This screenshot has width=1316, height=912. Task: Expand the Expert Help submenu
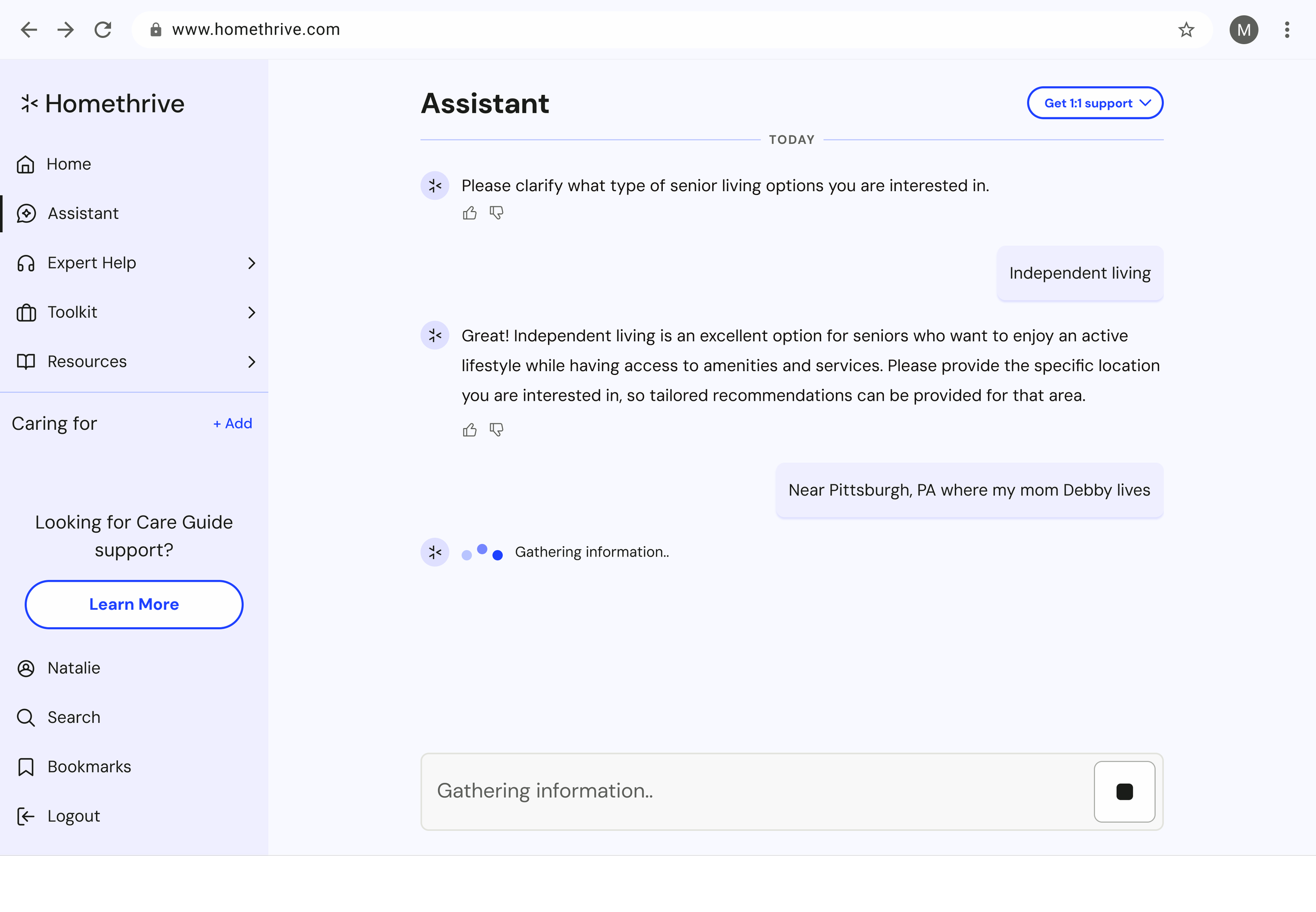[x=251, y=263]
